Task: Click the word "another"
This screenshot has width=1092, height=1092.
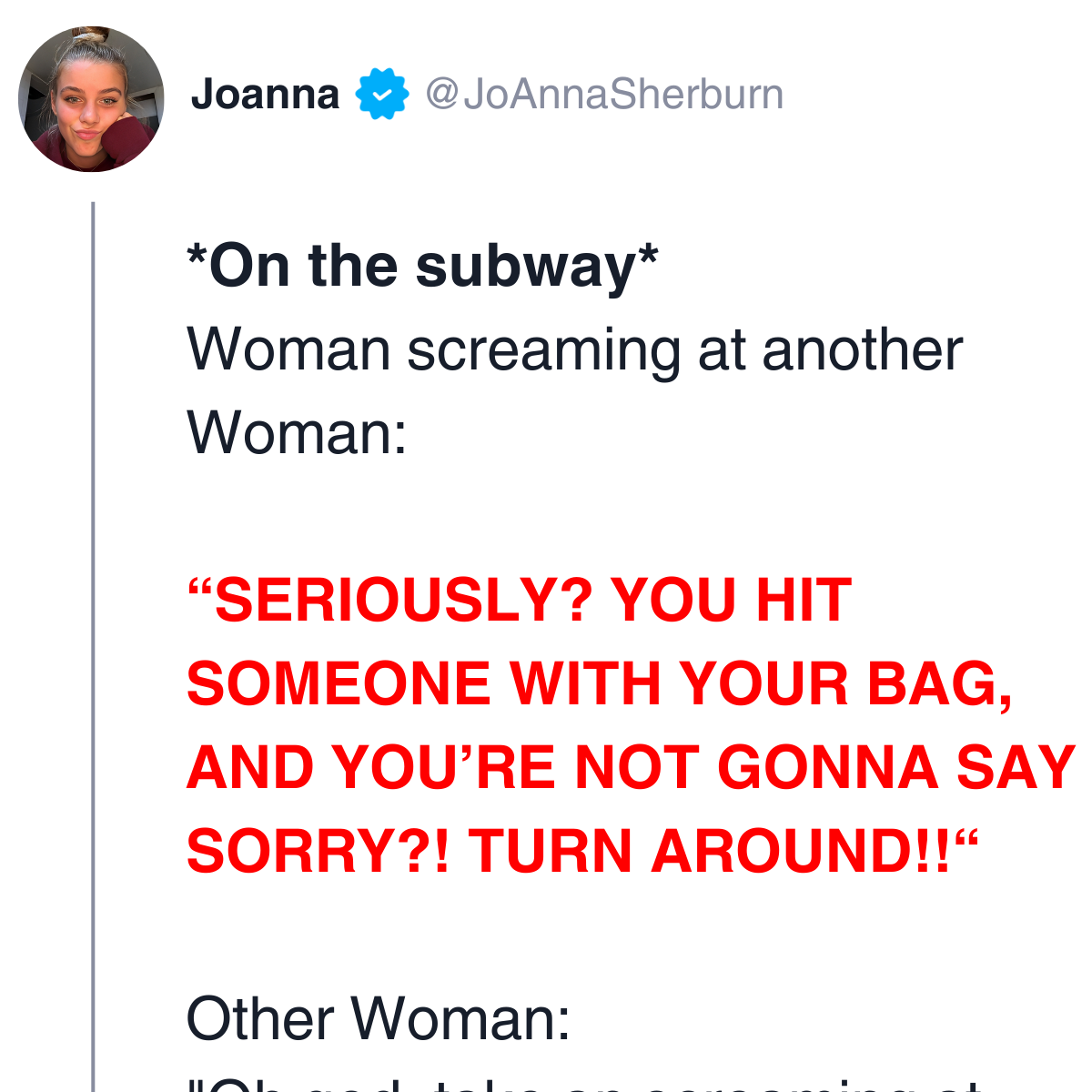Action: click(862, 350)
